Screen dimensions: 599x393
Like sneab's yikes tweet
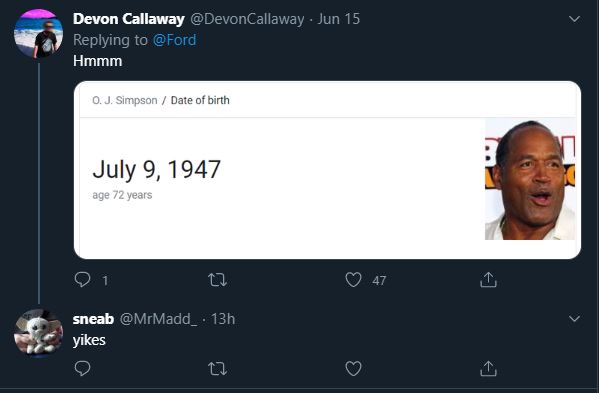tap(353, 369)
